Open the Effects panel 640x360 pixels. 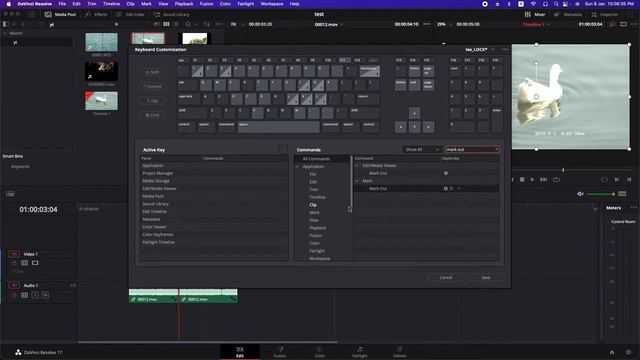pos(96,14)
